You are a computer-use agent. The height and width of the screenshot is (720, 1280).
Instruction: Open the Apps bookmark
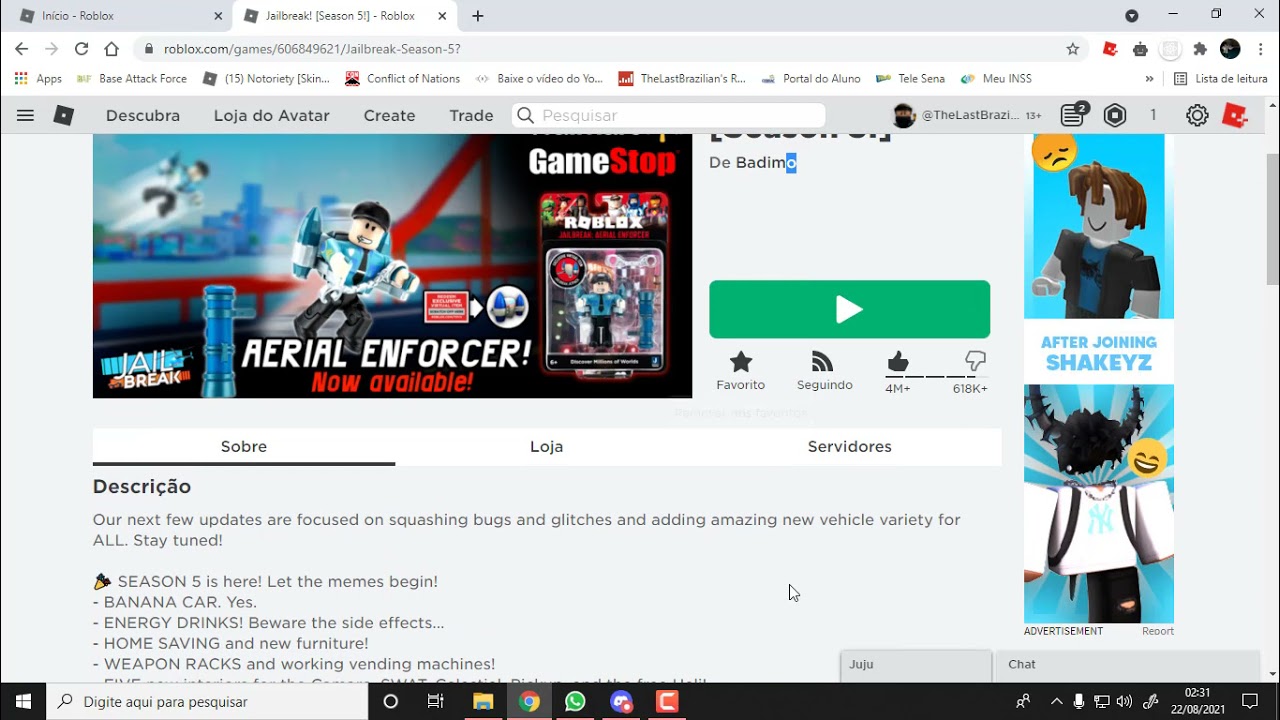(x=38, y=78)
